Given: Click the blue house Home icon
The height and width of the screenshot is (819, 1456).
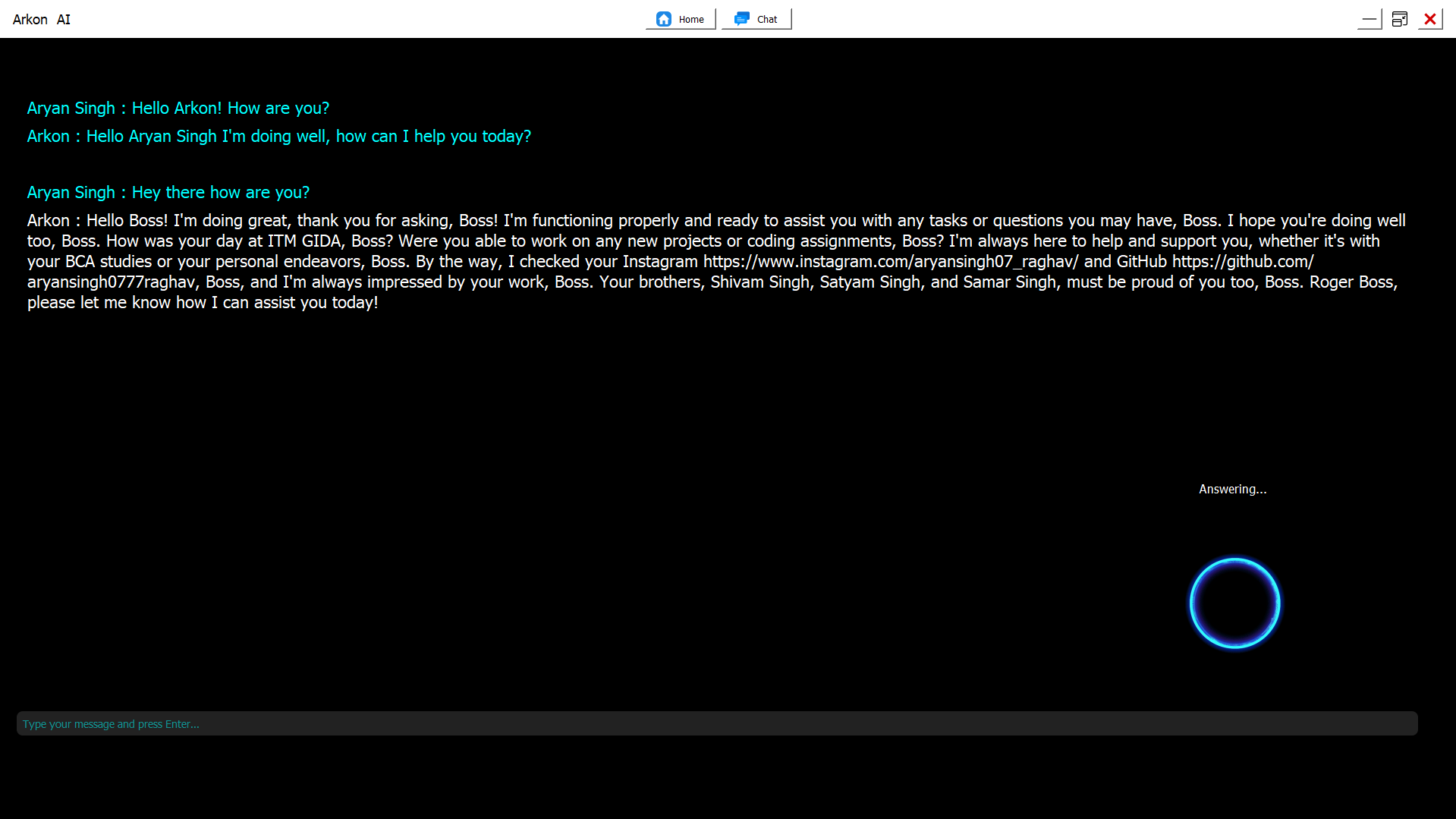Looking at the screenshot, I should (664, 19).
